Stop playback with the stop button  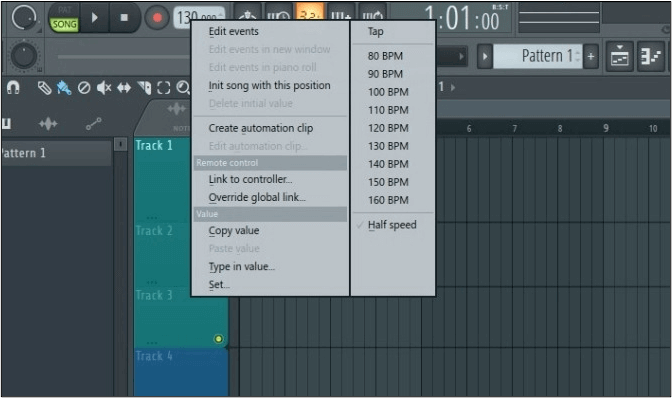click(124, 18)
